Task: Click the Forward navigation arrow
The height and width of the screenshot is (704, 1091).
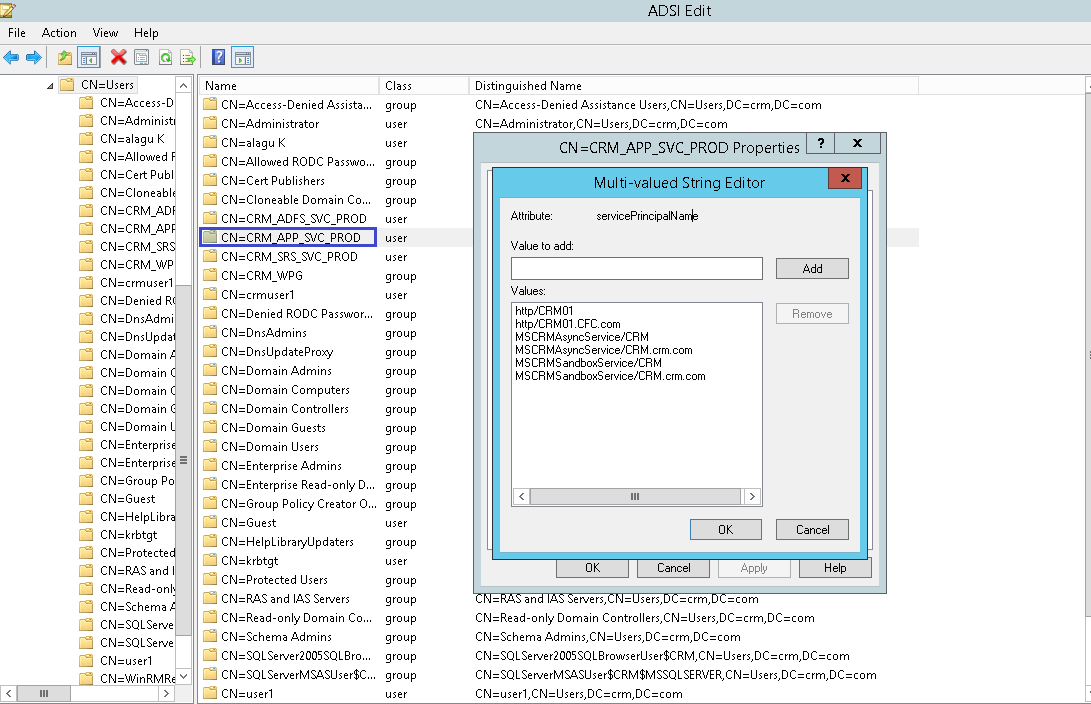Action: point(31,57)
